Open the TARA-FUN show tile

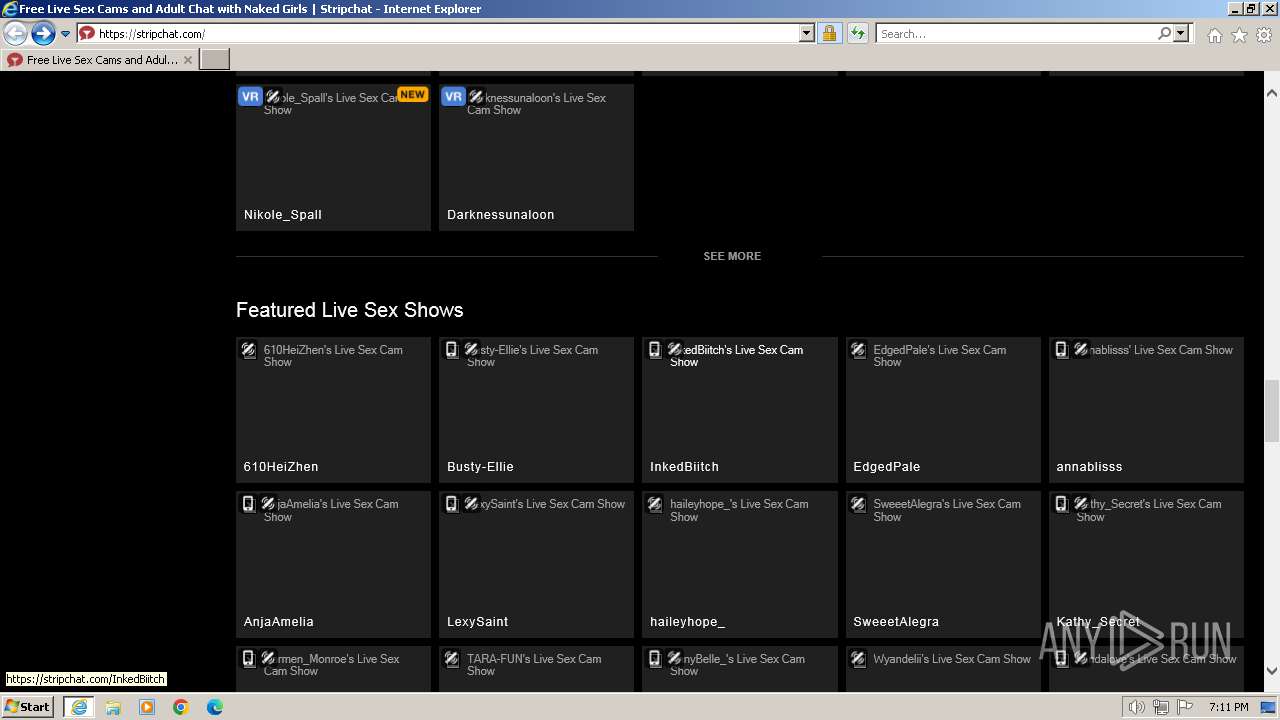pyautogui.click(x=536, y=668)
